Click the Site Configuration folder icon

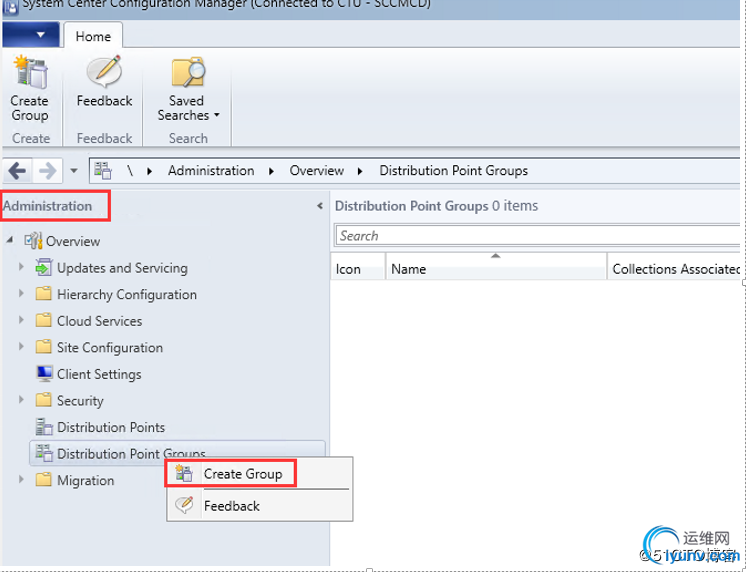click(x=44, y=346)
